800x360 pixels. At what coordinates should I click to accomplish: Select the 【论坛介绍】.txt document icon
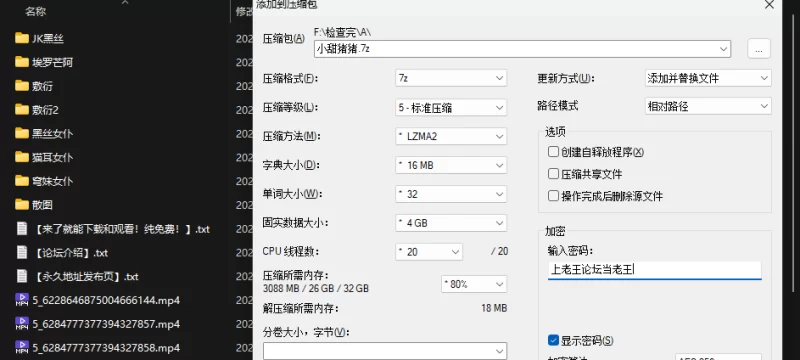coord(21,252)
